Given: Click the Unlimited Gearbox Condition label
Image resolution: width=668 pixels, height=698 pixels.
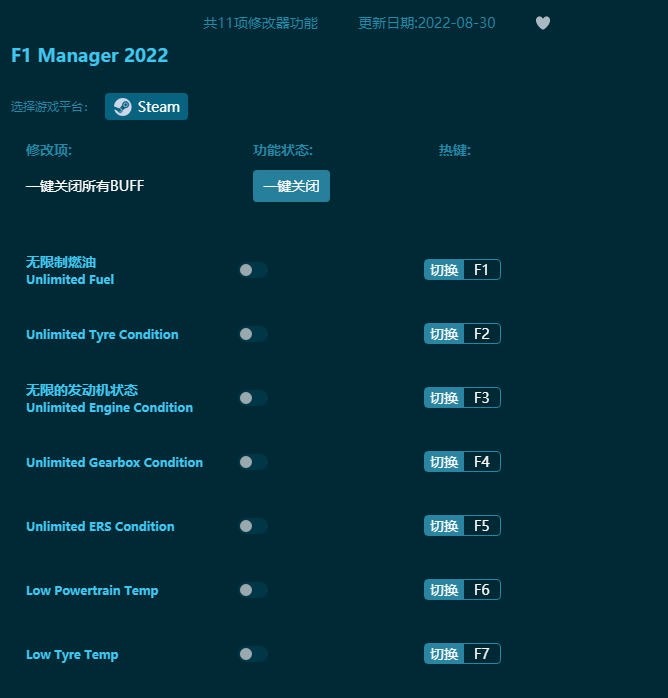Looking at the screenshot, I should pyautogui.click(x=114, y=463).
